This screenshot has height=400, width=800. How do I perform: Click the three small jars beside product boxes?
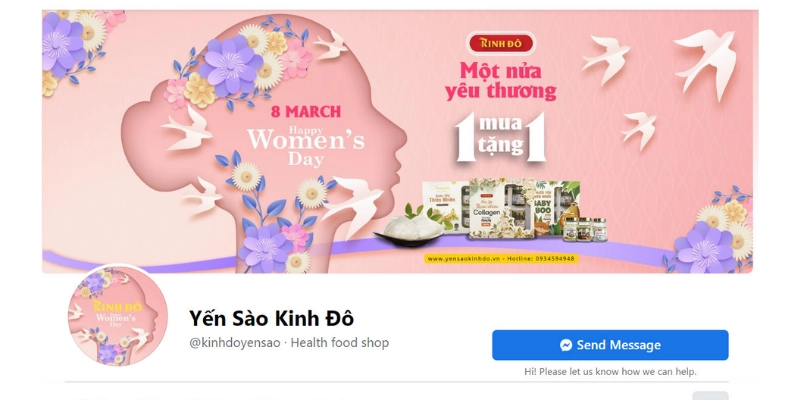(x=585, y=230)
